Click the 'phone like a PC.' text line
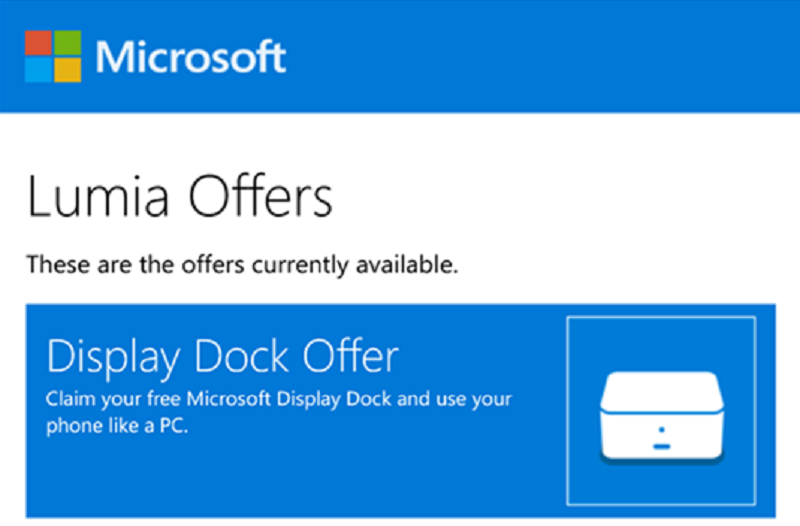Image resolution: width=800 pixels, height=526 pixels. tap(117, 425)
